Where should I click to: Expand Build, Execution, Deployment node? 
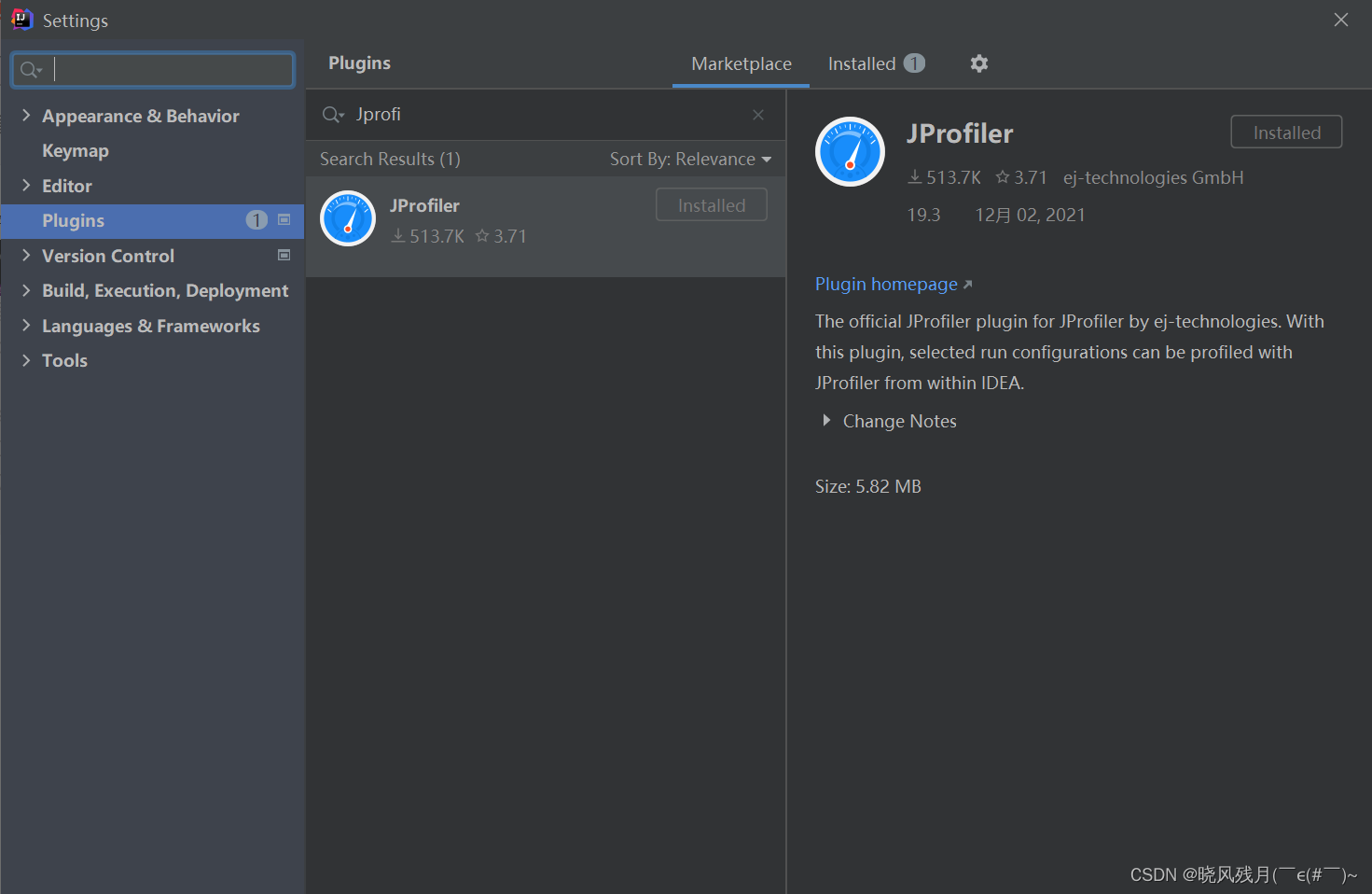click(26, 290)
